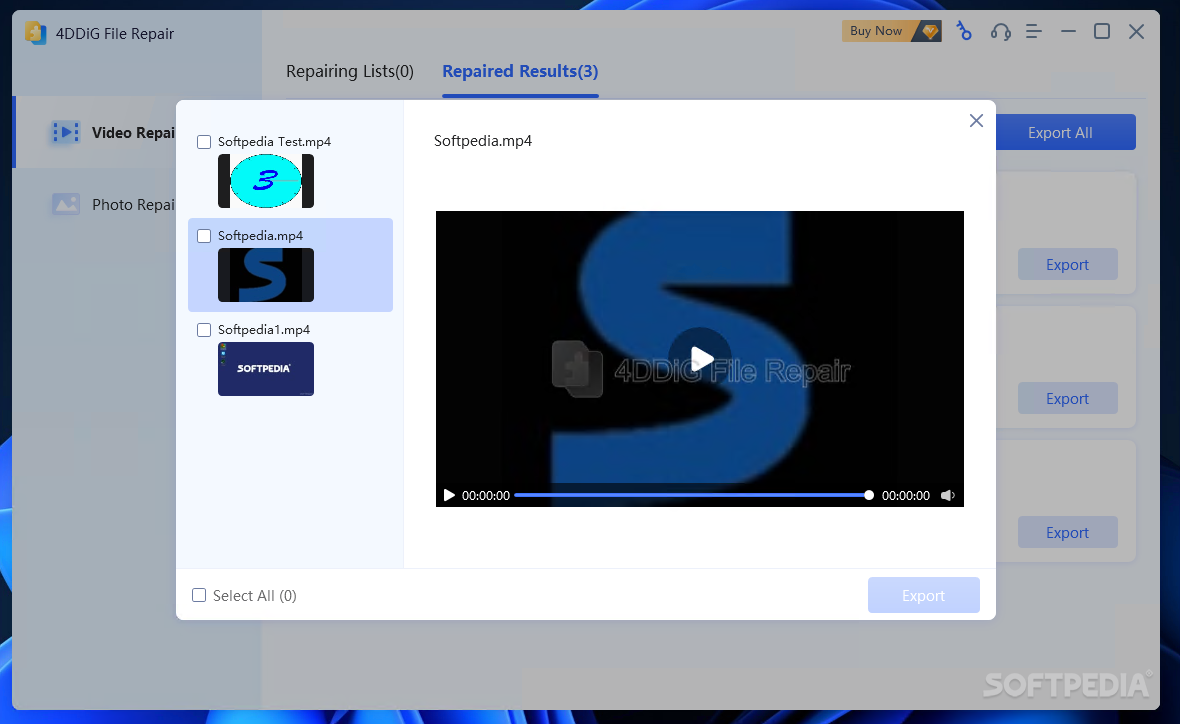This screenshot has height=724, width=1180.
Task: Click the video seek slider handle
Action: tap(869, 495)
